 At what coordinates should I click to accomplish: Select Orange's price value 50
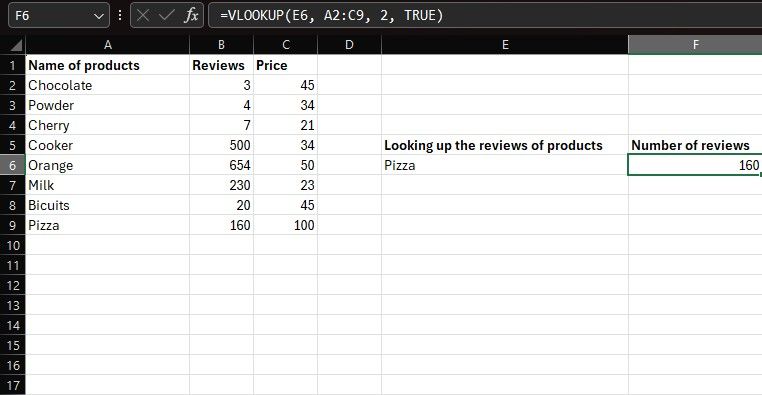286,165
